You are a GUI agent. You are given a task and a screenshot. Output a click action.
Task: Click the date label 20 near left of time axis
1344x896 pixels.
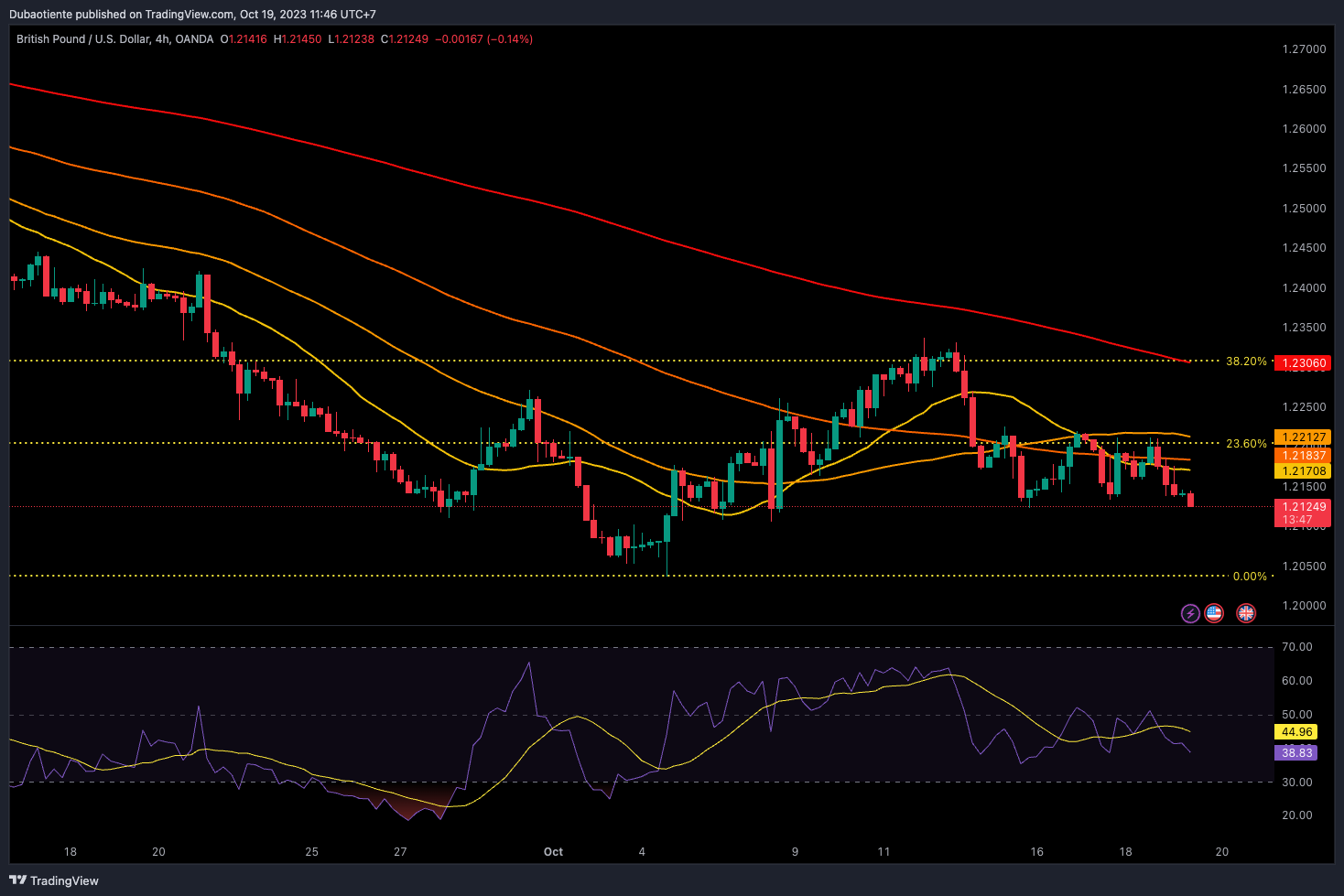(x=158, y=852)
